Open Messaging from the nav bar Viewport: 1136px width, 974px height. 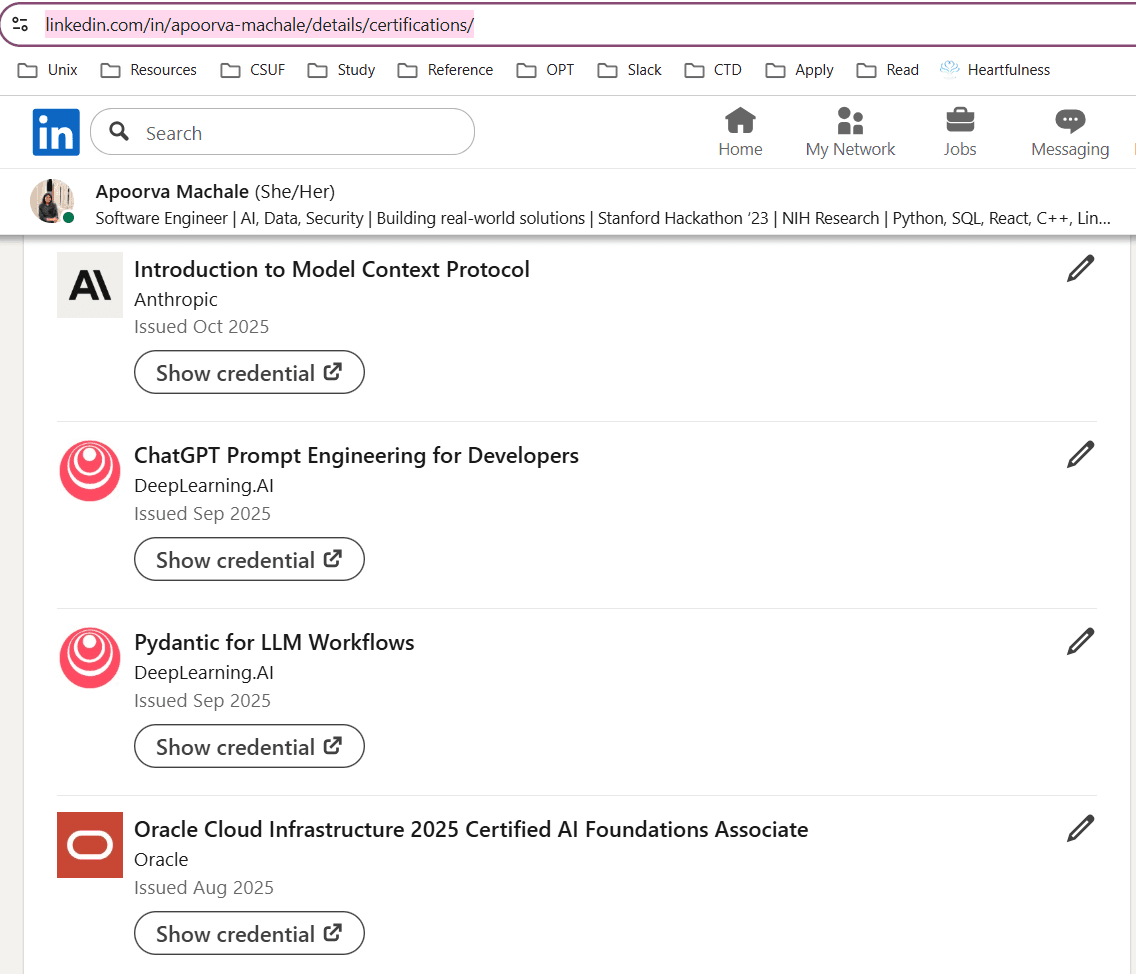coord(1069,132)
